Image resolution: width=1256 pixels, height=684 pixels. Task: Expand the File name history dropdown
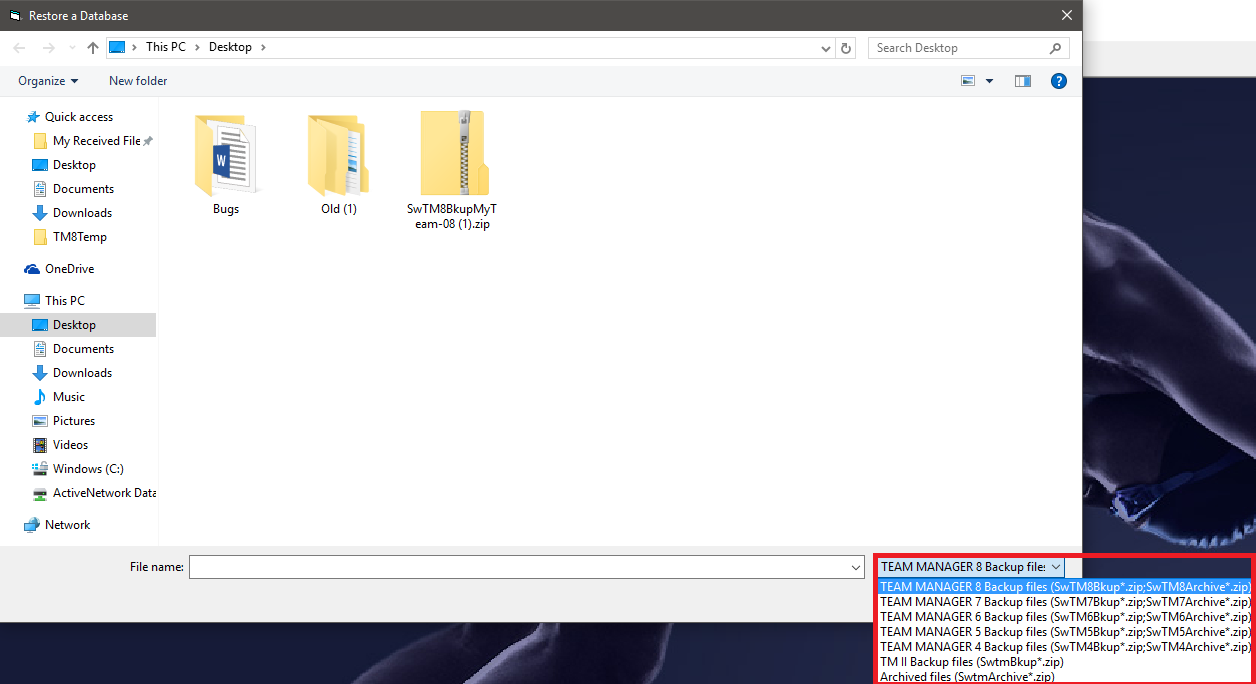point(856,567)
